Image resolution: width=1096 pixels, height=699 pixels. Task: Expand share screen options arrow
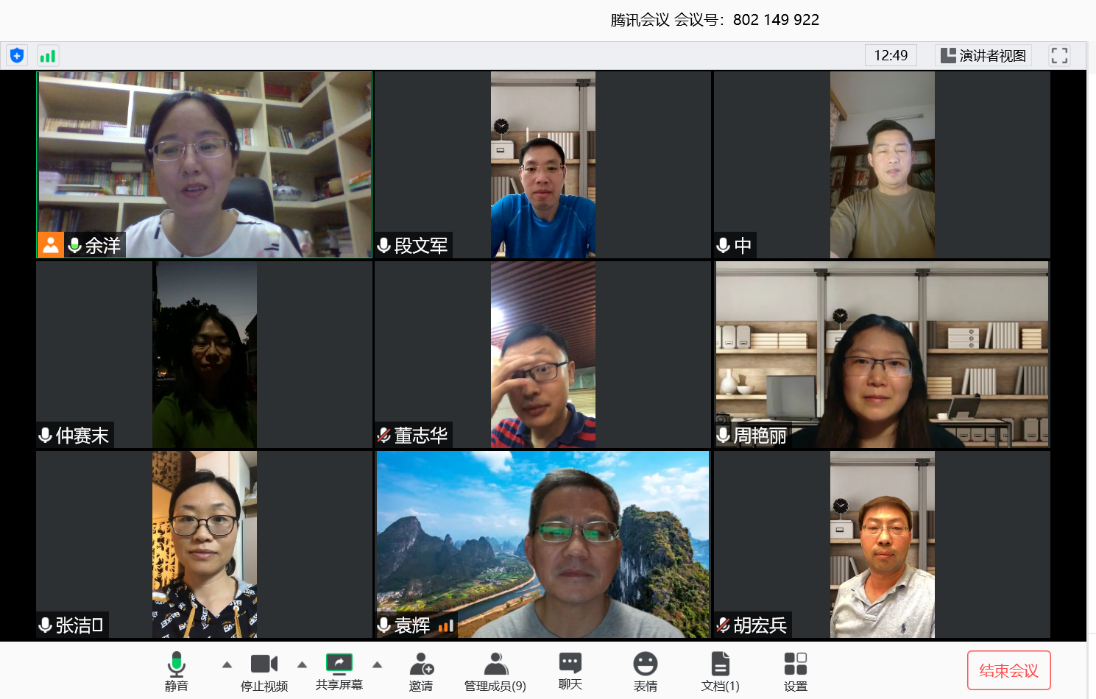point(377,665)
